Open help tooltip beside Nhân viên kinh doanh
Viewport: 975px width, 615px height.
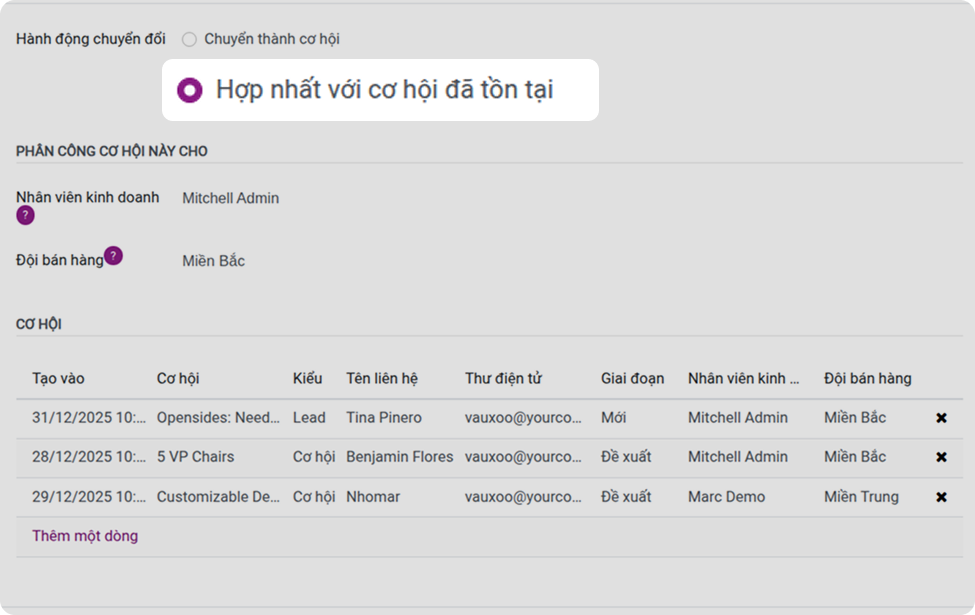(25, 216)
